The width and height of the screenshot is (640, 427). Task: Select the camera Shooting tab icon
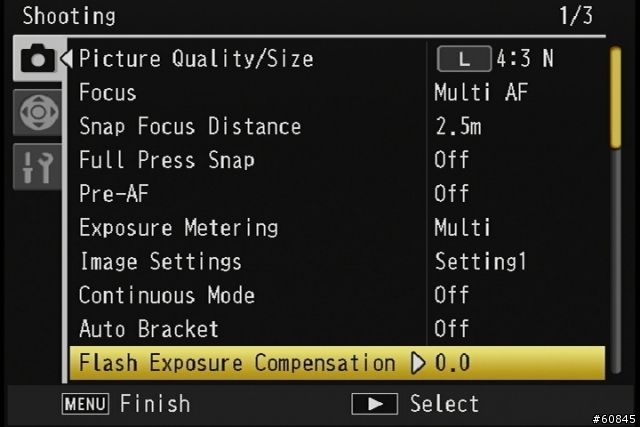coord(38,58)
